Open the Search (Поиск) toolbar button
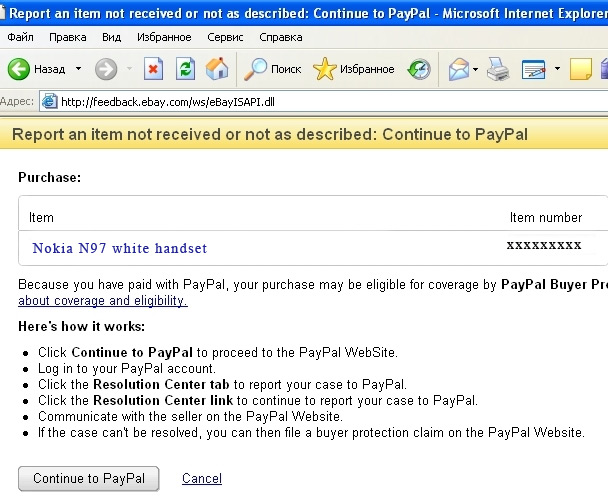 pyautogui.click(x=273, y=69)
